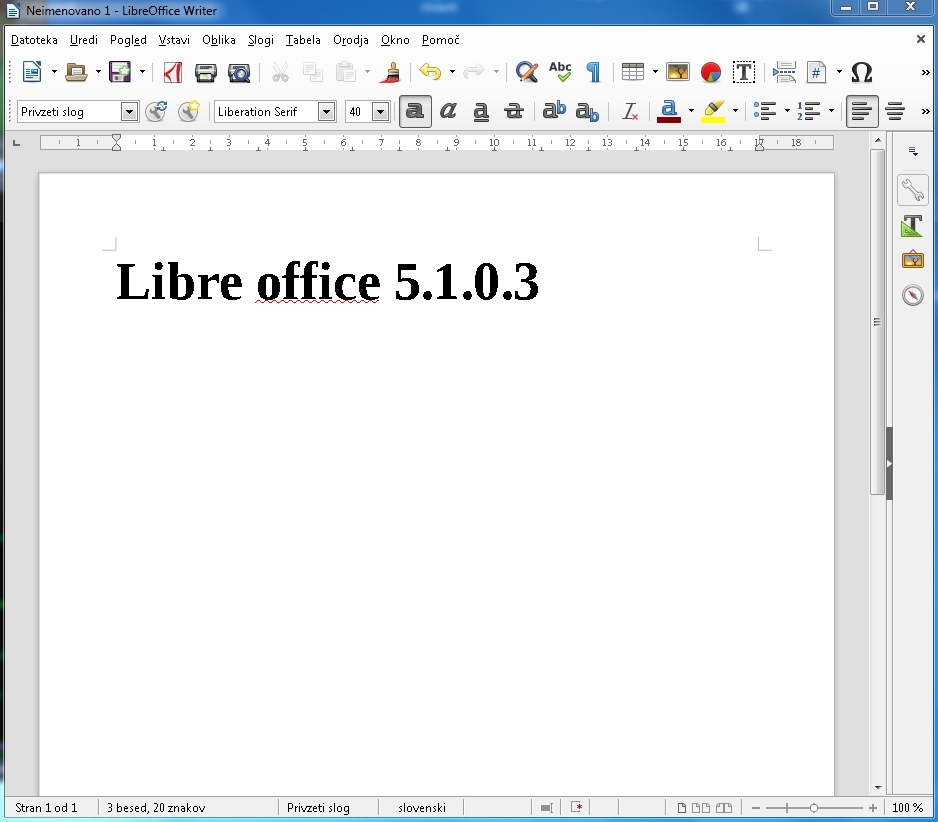Run the spelling check (Abc)
The image size is (938, 822).
pos(560,72)
